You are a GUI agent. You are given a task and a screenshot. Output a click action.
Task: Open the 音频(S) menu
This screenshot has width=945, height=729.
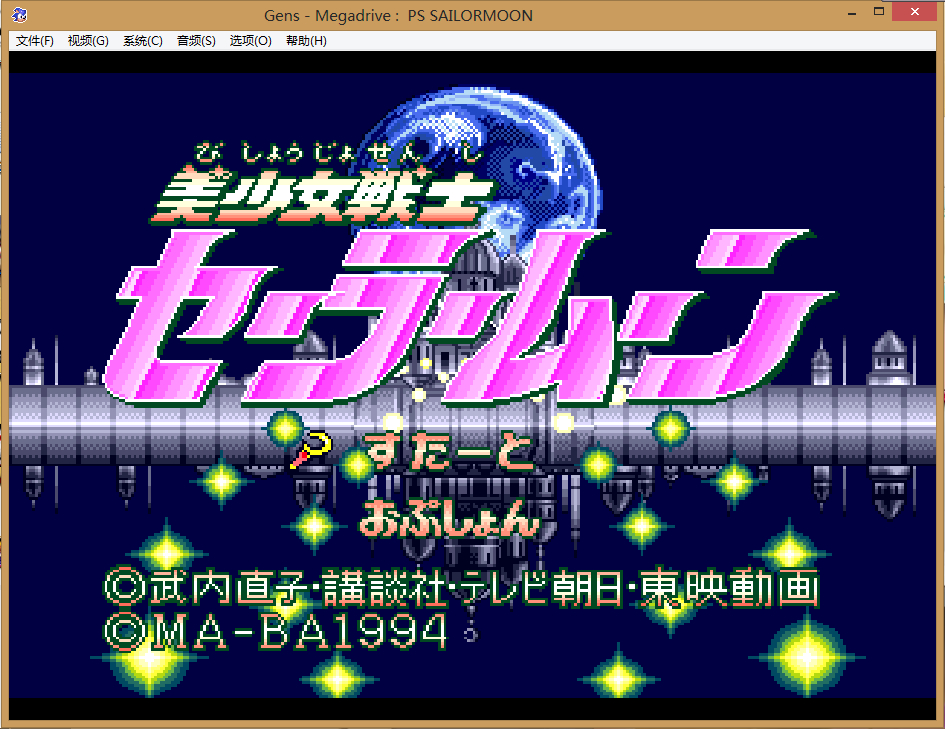(x=196, y=40)
